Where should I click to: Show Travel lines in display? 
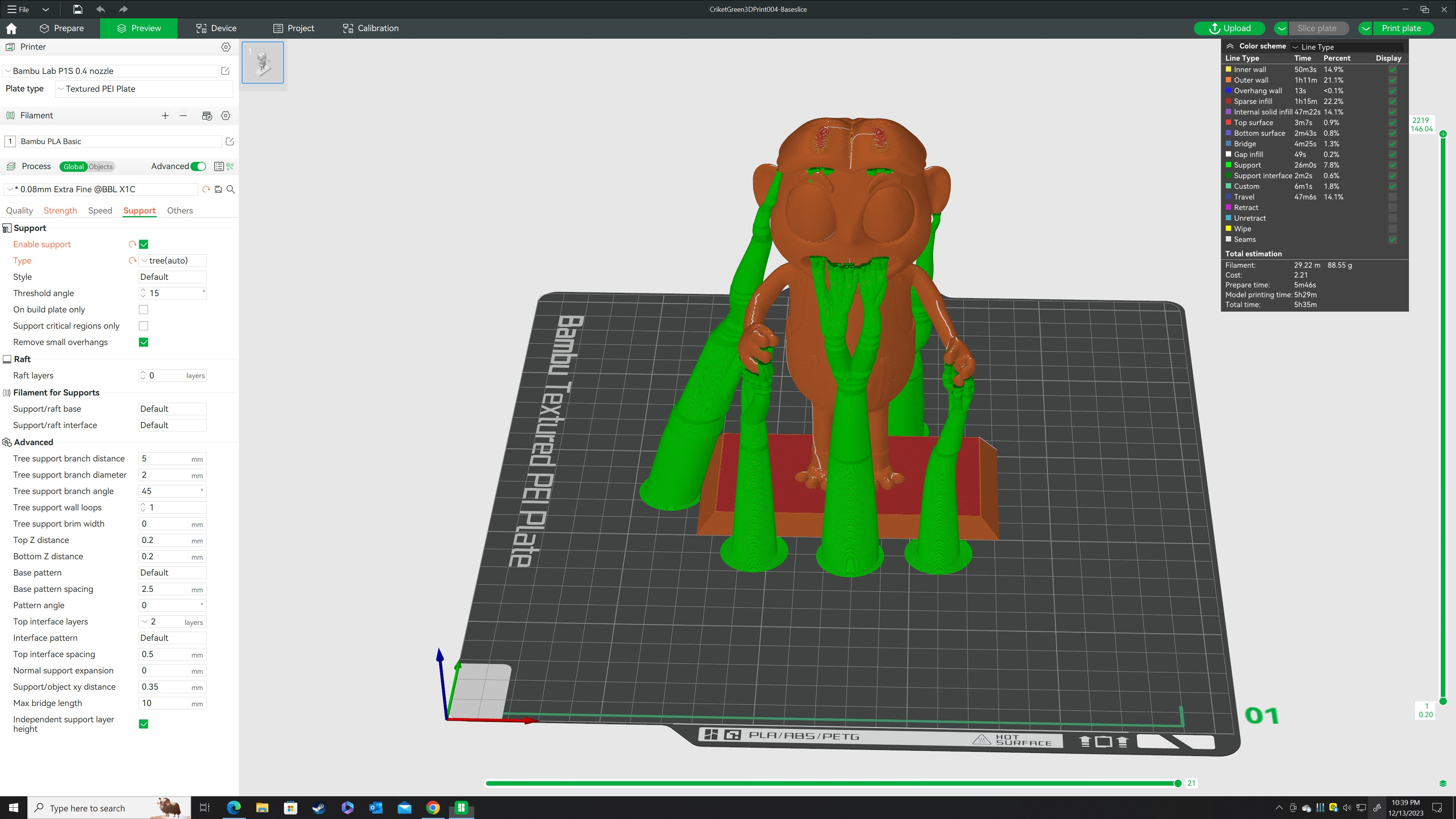(1393, 197)
